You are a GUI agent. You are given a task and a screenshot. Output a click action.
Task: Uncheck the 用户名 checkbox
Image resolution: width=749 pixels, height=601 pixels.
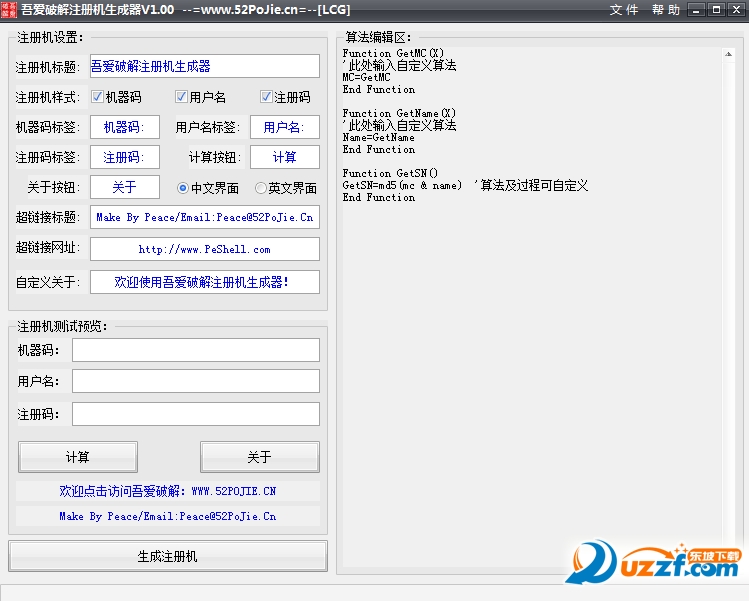point(181,97)
